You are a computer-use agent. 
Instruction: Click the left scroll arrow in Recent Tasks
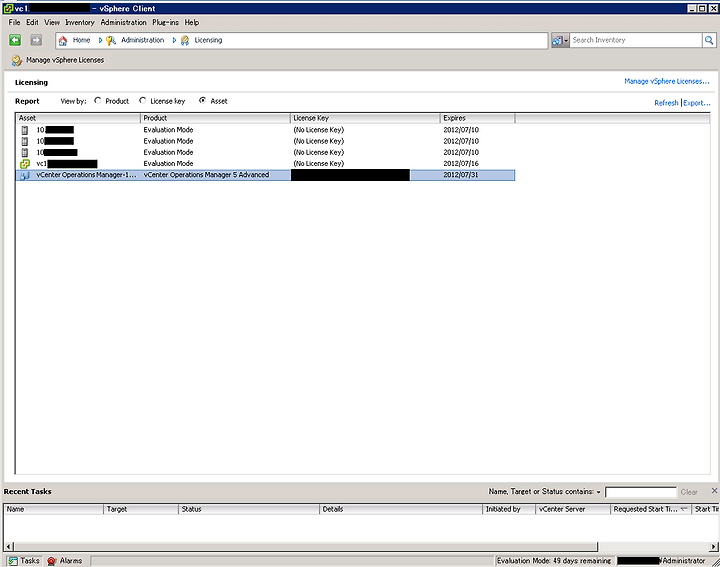pyautogui.click(x=8, y=547)
